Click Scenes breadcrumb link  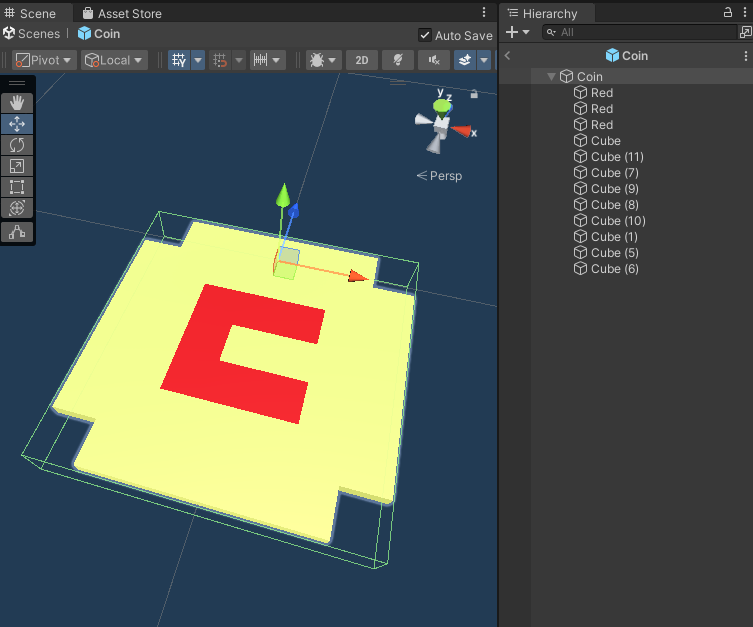pyautogui.click(x=32, y=34)
